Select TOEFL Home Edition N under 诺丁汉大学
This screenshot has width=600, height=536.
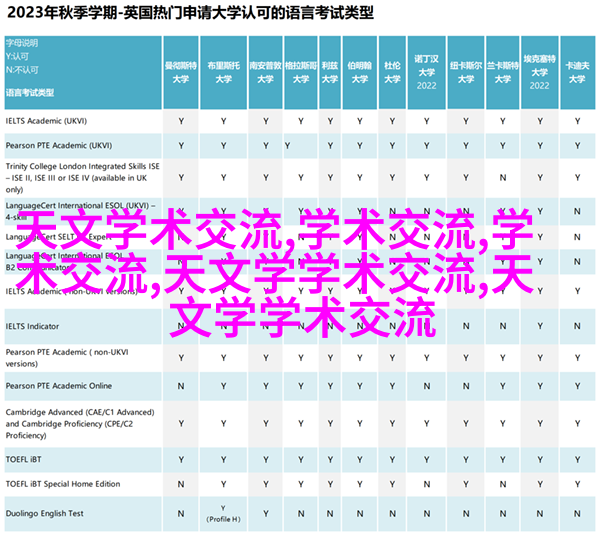[427, 484]
